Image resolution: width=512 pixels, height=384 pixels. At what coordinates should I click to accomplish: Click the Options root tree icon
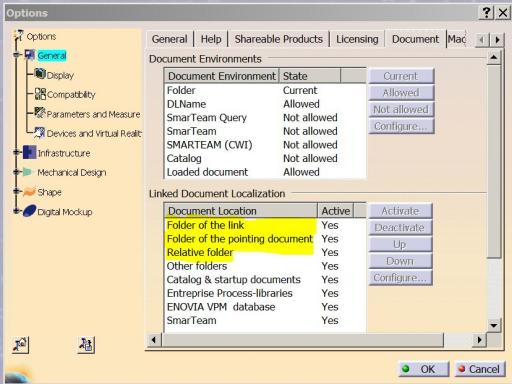[19, 35]
